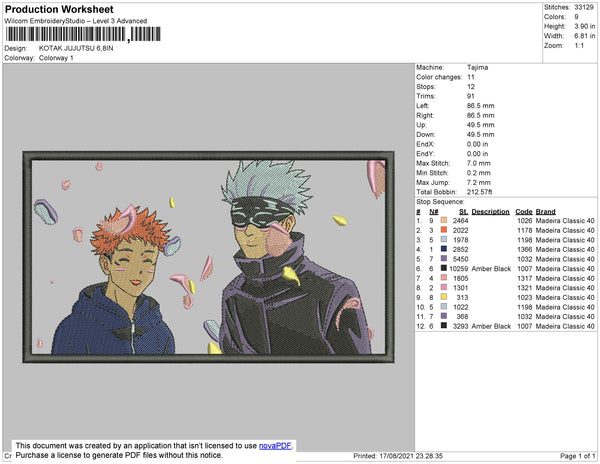Click the stitches count '33129'
Screen dimensions: 600x464
click(x=584, y=7)
